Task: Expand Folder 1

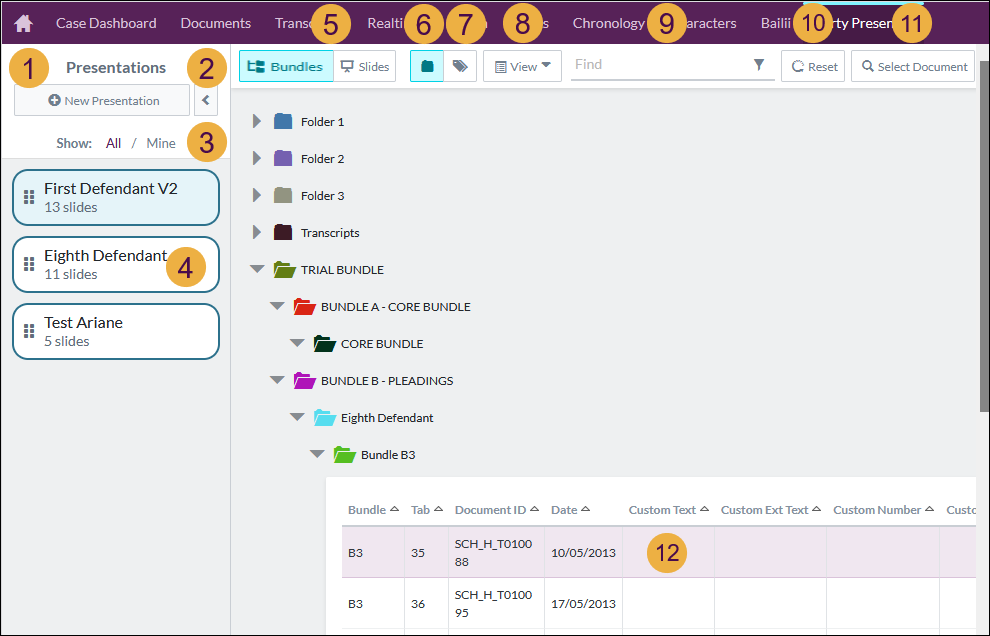Action: coord(256,121)
